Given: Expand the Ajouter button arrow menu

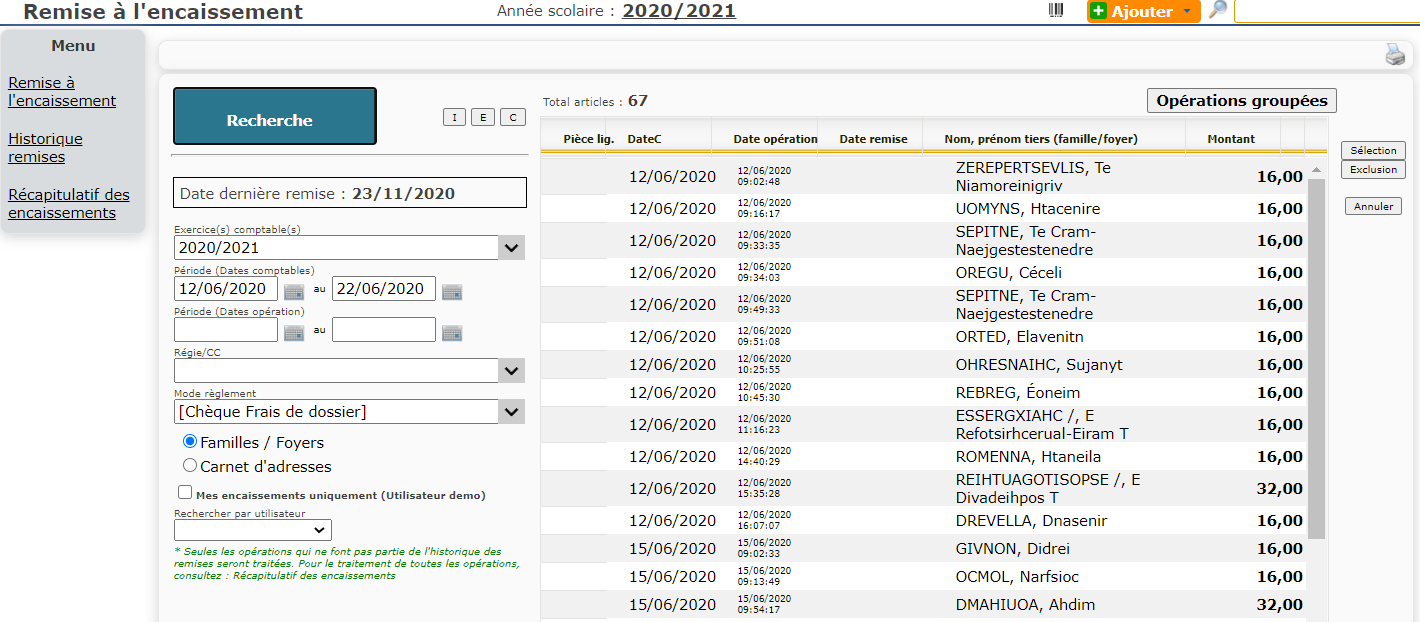Looking at the screenshot, I should 1187,12.
